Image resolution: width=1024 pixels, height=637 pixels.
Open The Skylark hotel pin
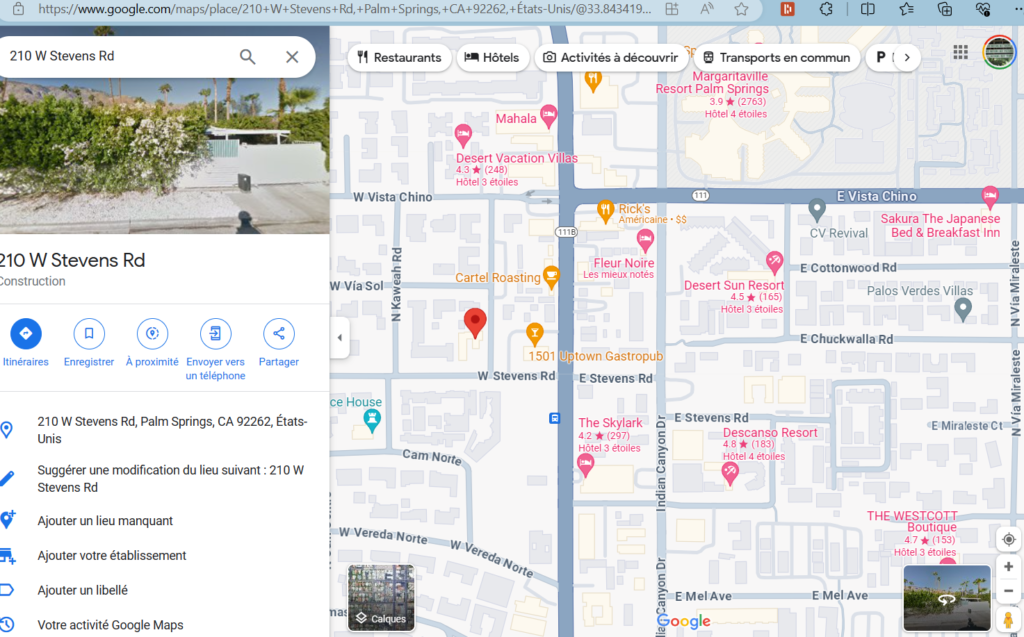click(x=585, y=465)
